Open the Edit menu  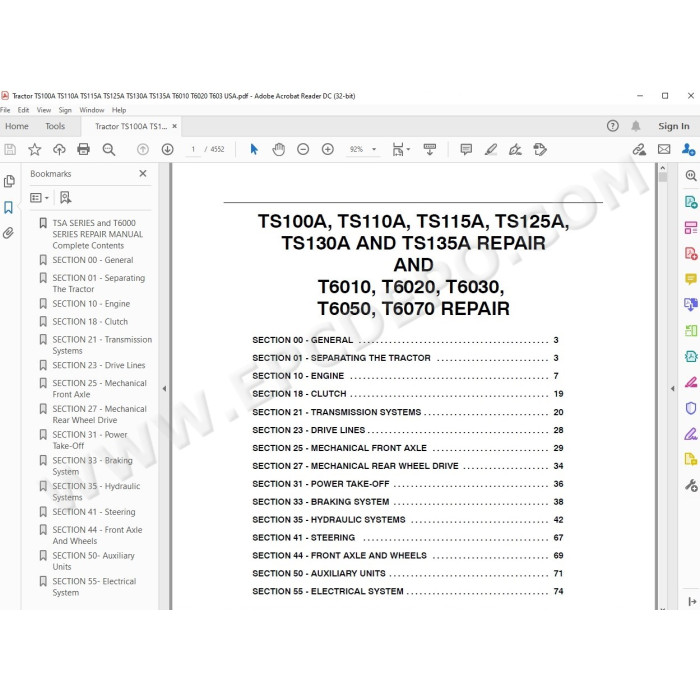(23, 110)
